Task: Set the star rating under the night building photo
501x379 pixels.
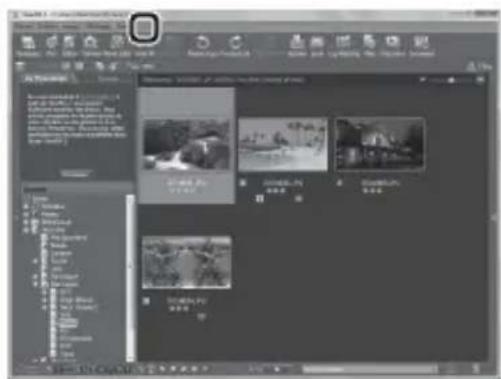Action: point(372,191)
